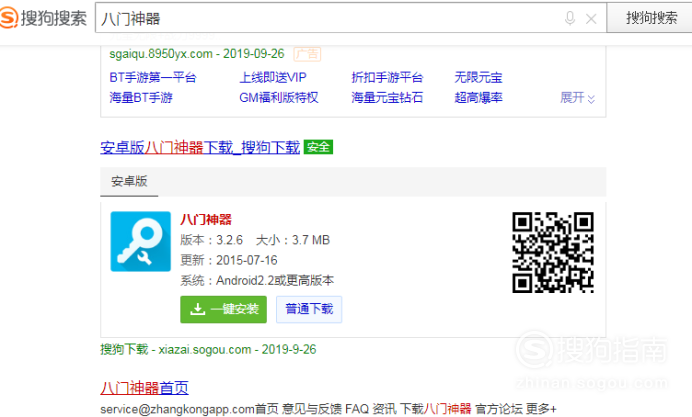Click the green 一键安装 button
The height and width of the screenshot is (417, 692).
pyautogui.click(x=223, y=309)
